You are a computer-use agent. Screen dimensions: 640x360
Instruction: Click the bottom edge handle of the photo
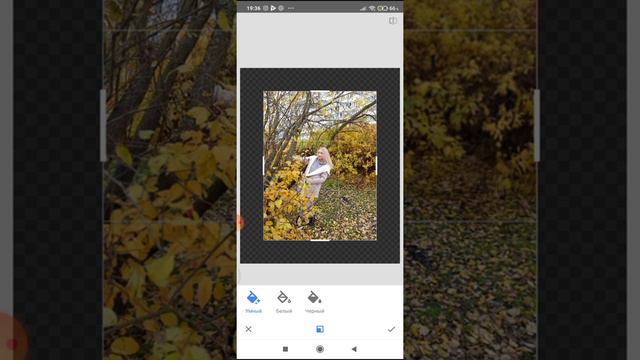point(320,240)
